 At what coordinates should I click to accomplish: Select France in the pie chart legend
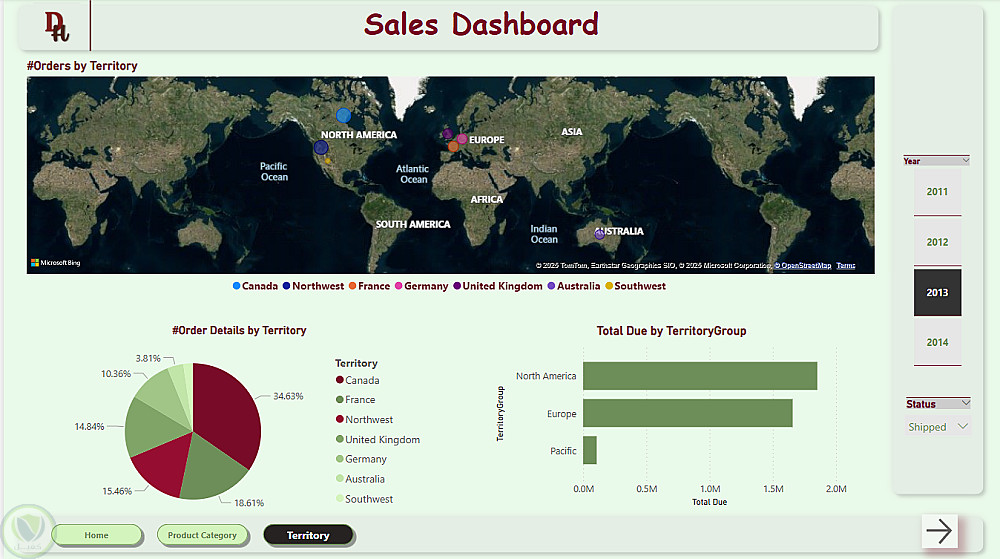(356, 400)
